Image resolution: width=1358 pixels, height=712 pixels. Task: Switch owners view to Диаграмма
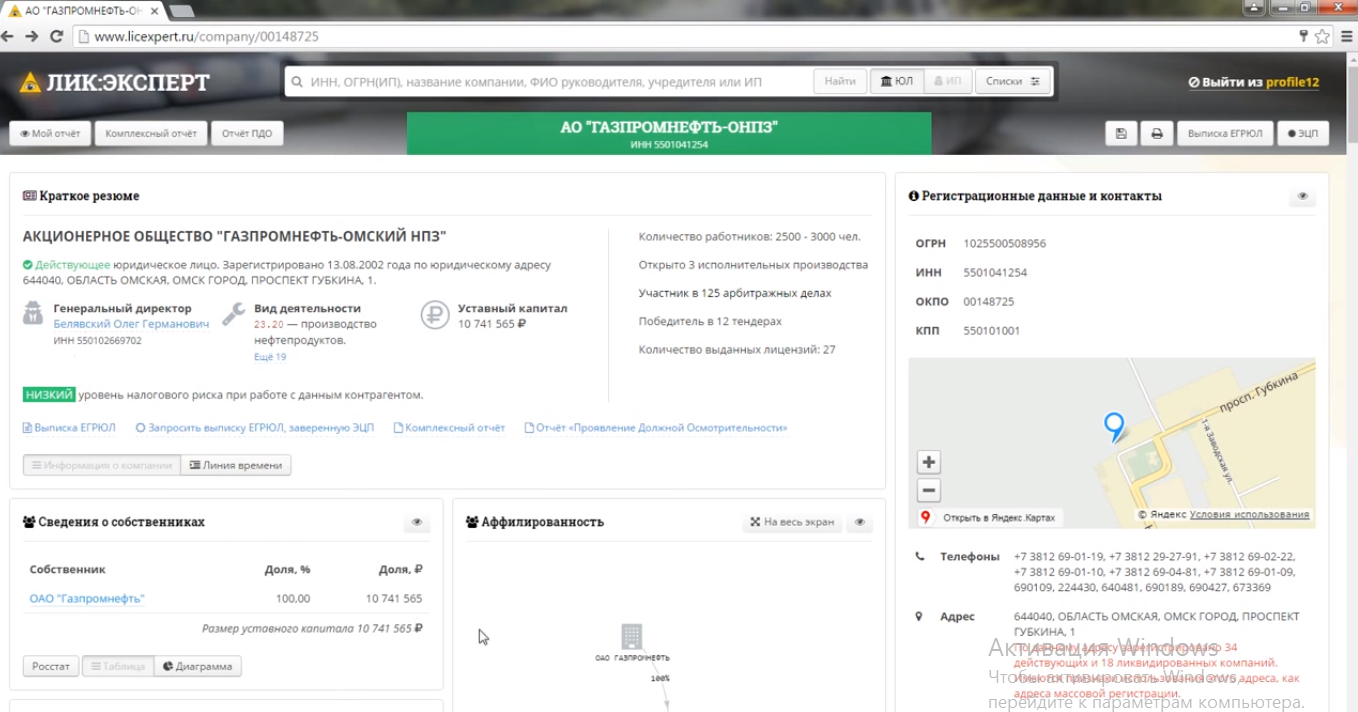coord(198,666)
